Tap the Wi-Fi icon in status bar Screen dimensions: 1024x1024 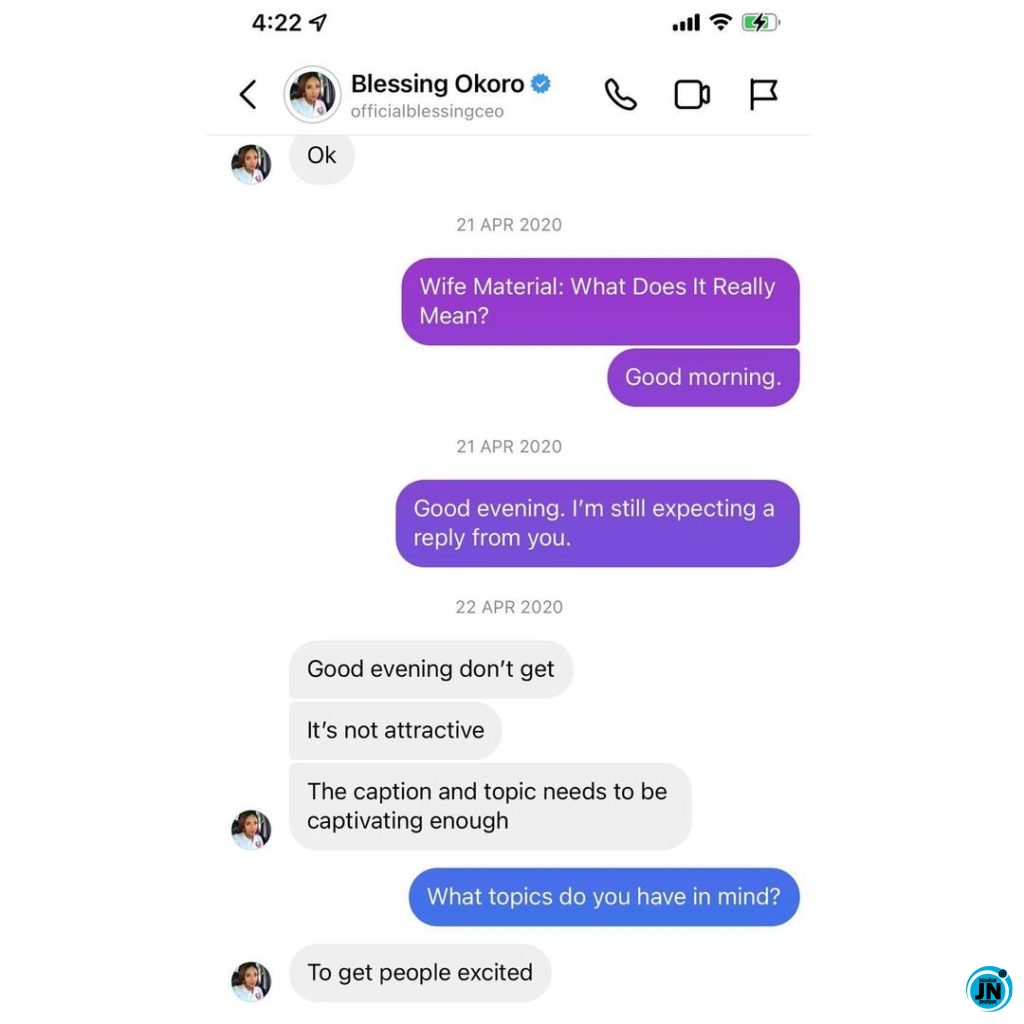pos(720,23)
